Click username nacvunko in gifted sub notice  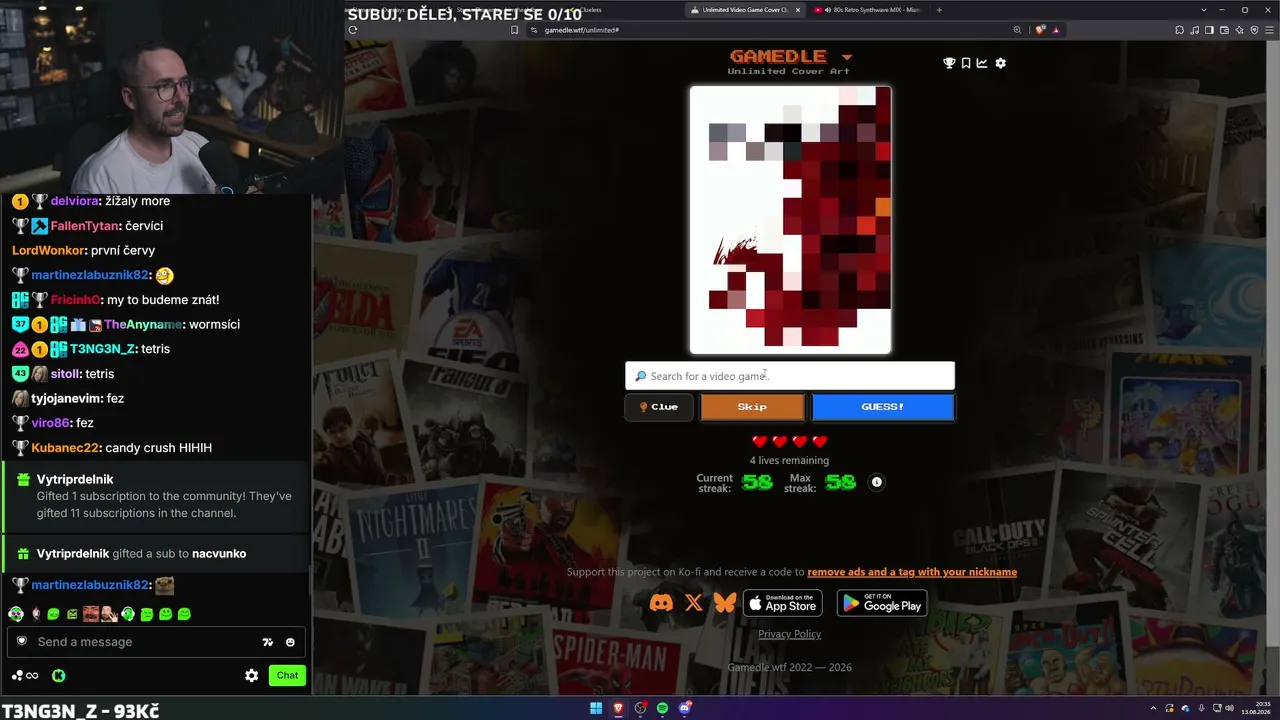(x=219, y=554)
